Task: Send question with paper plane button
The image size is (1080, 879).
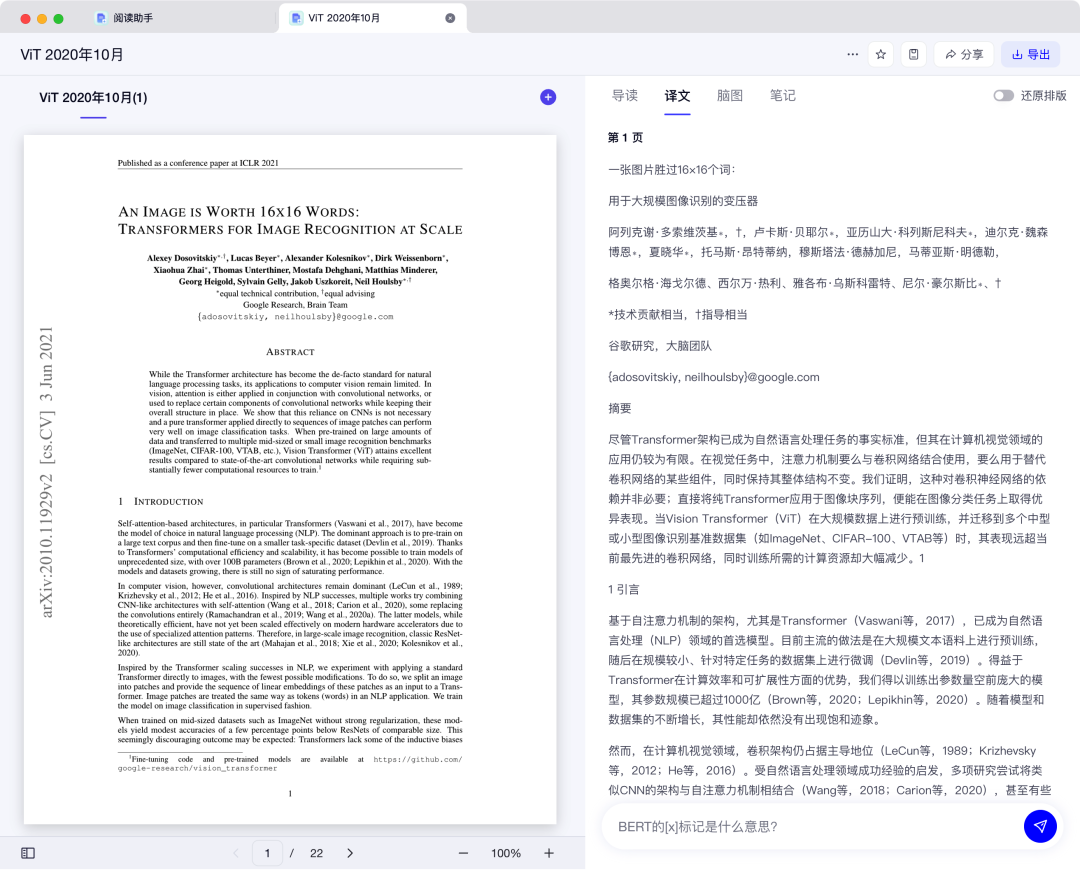Action: [x=1040, y=826]
